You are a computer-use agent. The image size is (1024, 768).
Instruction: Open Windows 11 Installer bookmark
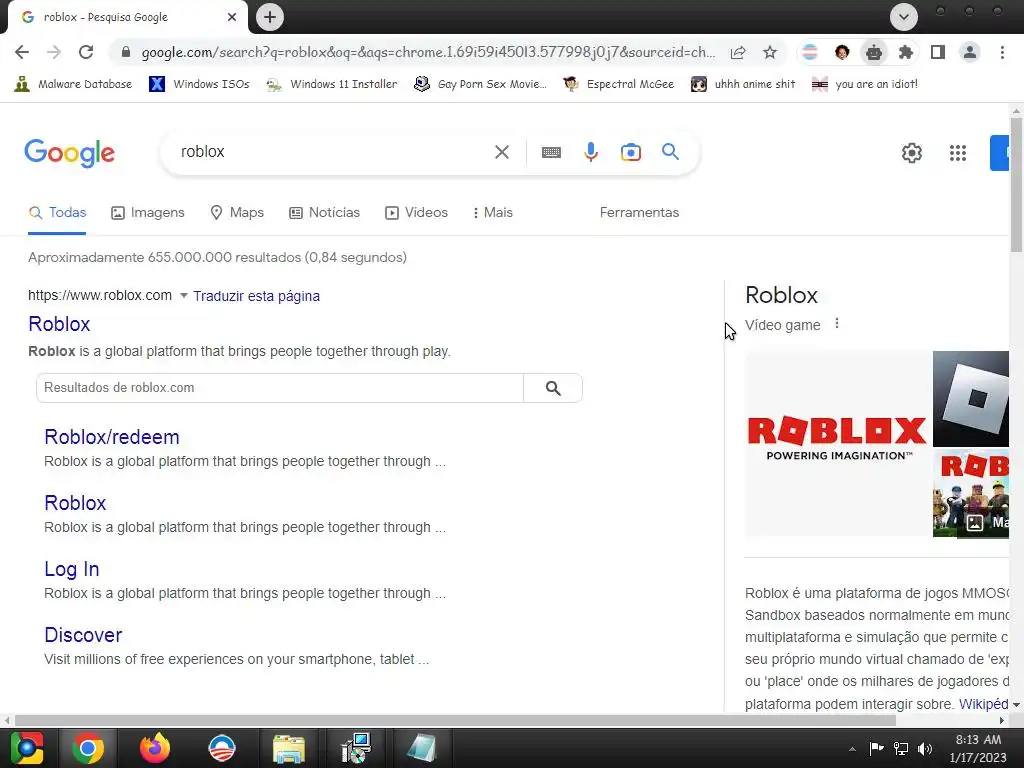[332, 84]
